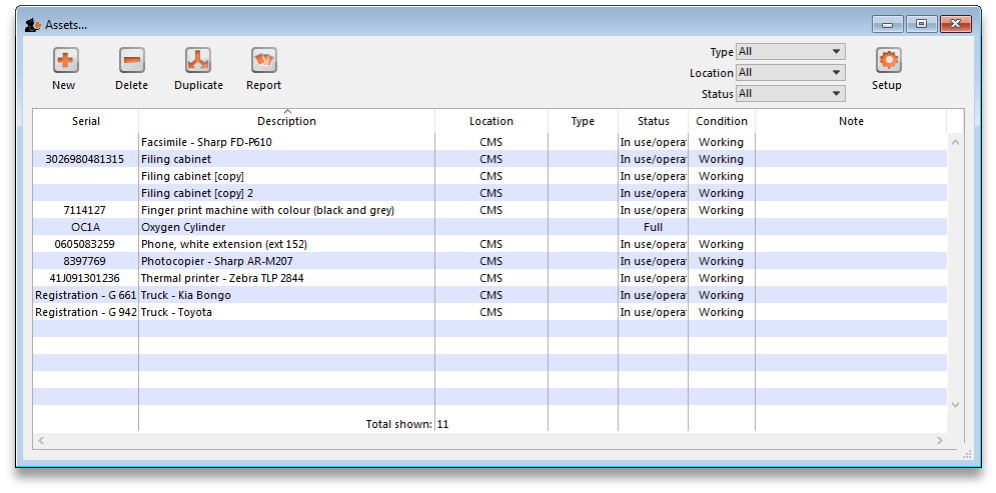The height and width of the screenshot is (493, 996).
Task: Click the Condition column header
Action: [721, 121]
